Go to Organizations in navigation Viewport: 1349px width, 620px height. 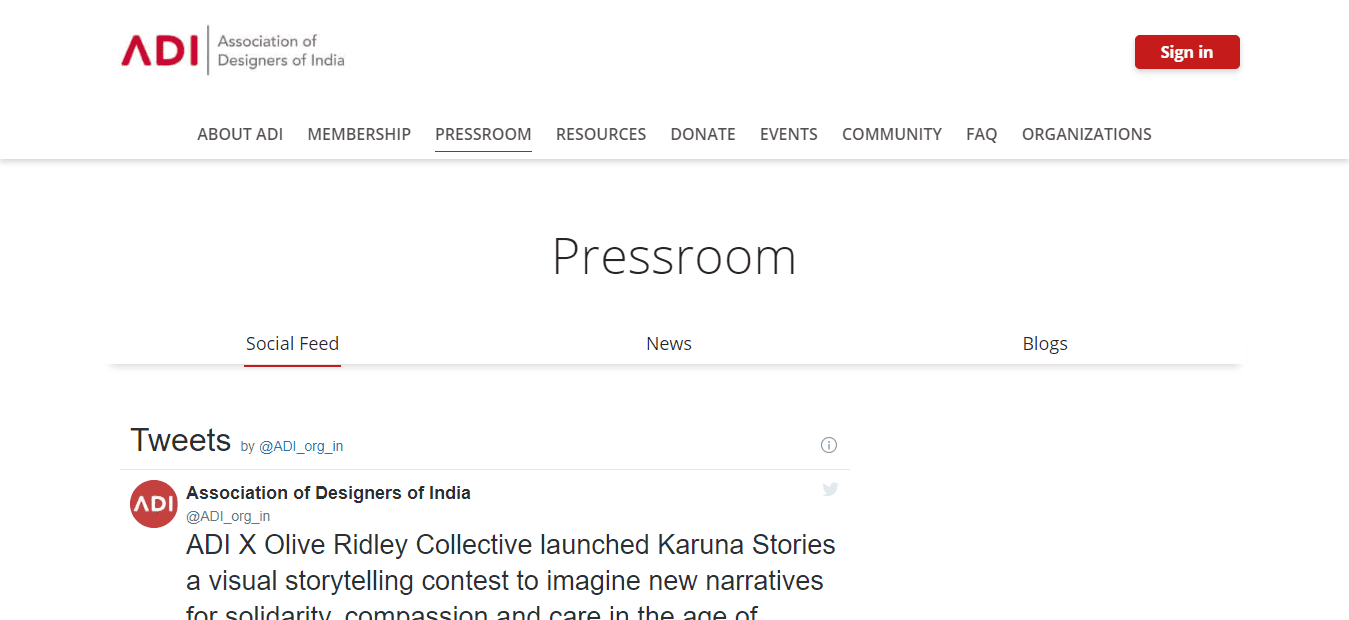point(1087,134)
